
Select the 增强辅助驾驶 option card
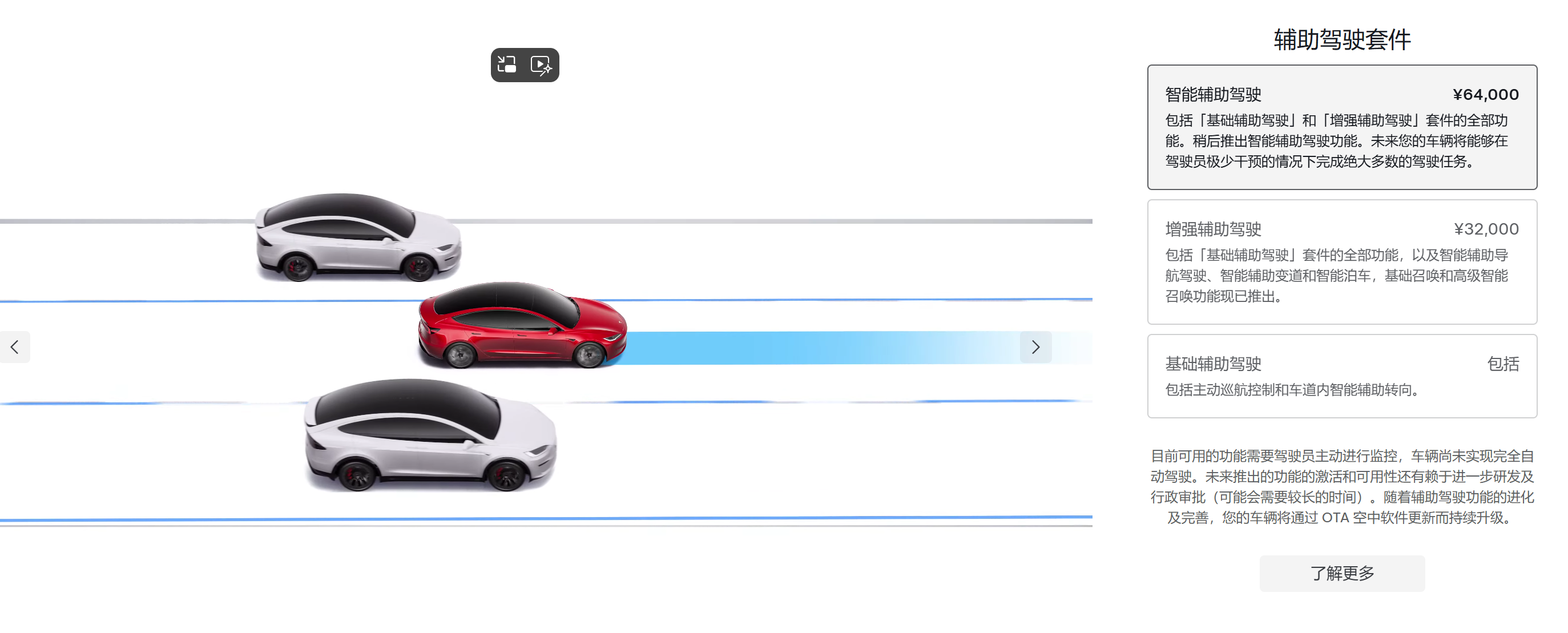[x=1341, y=262]
